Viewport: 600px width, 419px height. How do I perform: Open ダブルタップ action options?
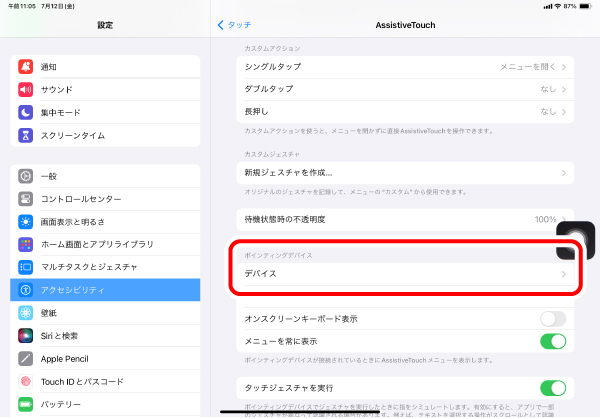tap(407, 89)
